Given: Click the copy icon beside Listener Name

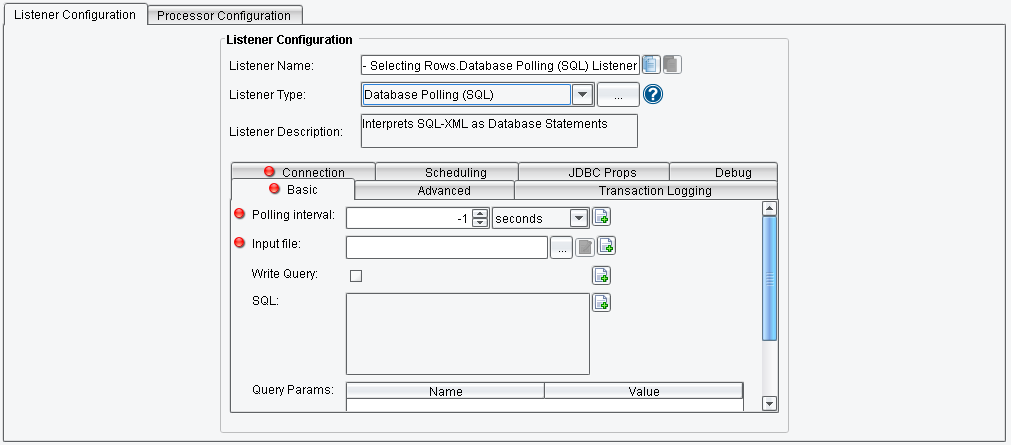Looking at the screenshot, I should pos(651,65).
